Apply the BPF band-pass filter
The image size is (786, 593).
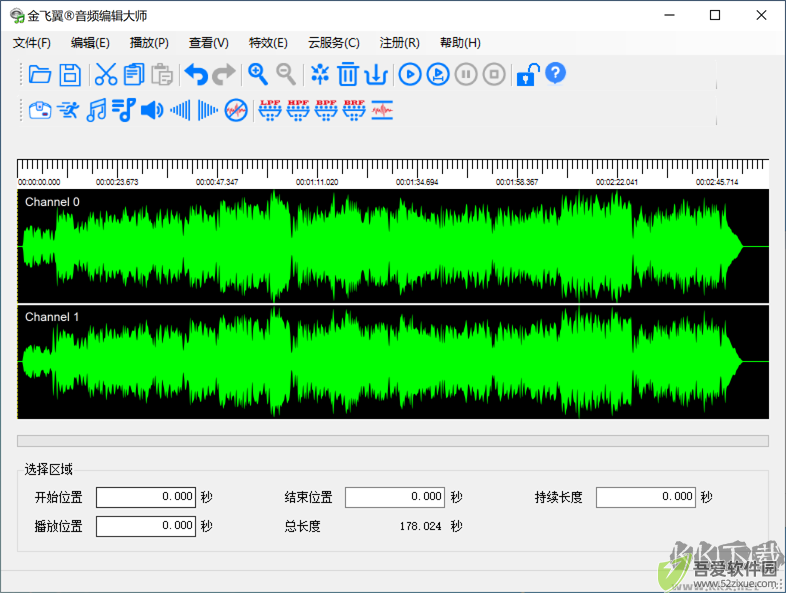[x=326, y=110]
